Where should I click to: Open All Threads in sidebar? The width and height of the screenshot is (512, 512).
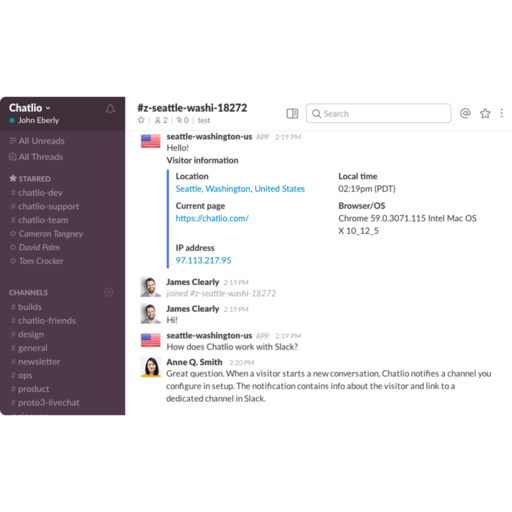pos(36,157)
